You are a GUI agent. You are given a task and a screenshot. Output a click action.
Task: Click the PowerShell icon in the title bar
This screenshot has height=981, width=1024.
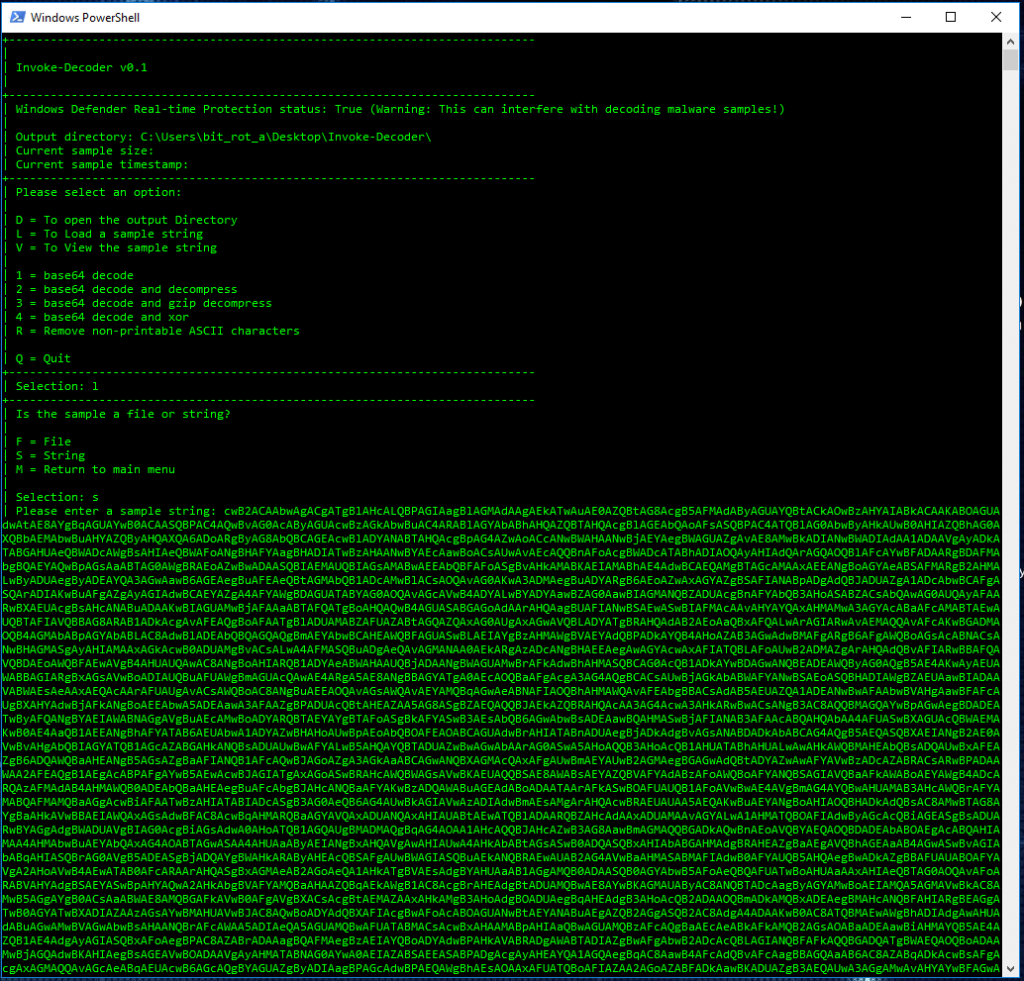pyautogui.click(x=16, y=17)
